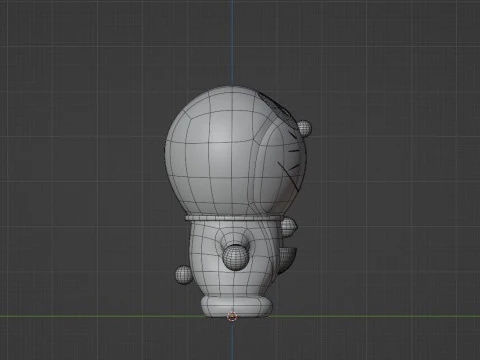
Task: Select the small tail sphere behind the body
Action: (184, 275)
